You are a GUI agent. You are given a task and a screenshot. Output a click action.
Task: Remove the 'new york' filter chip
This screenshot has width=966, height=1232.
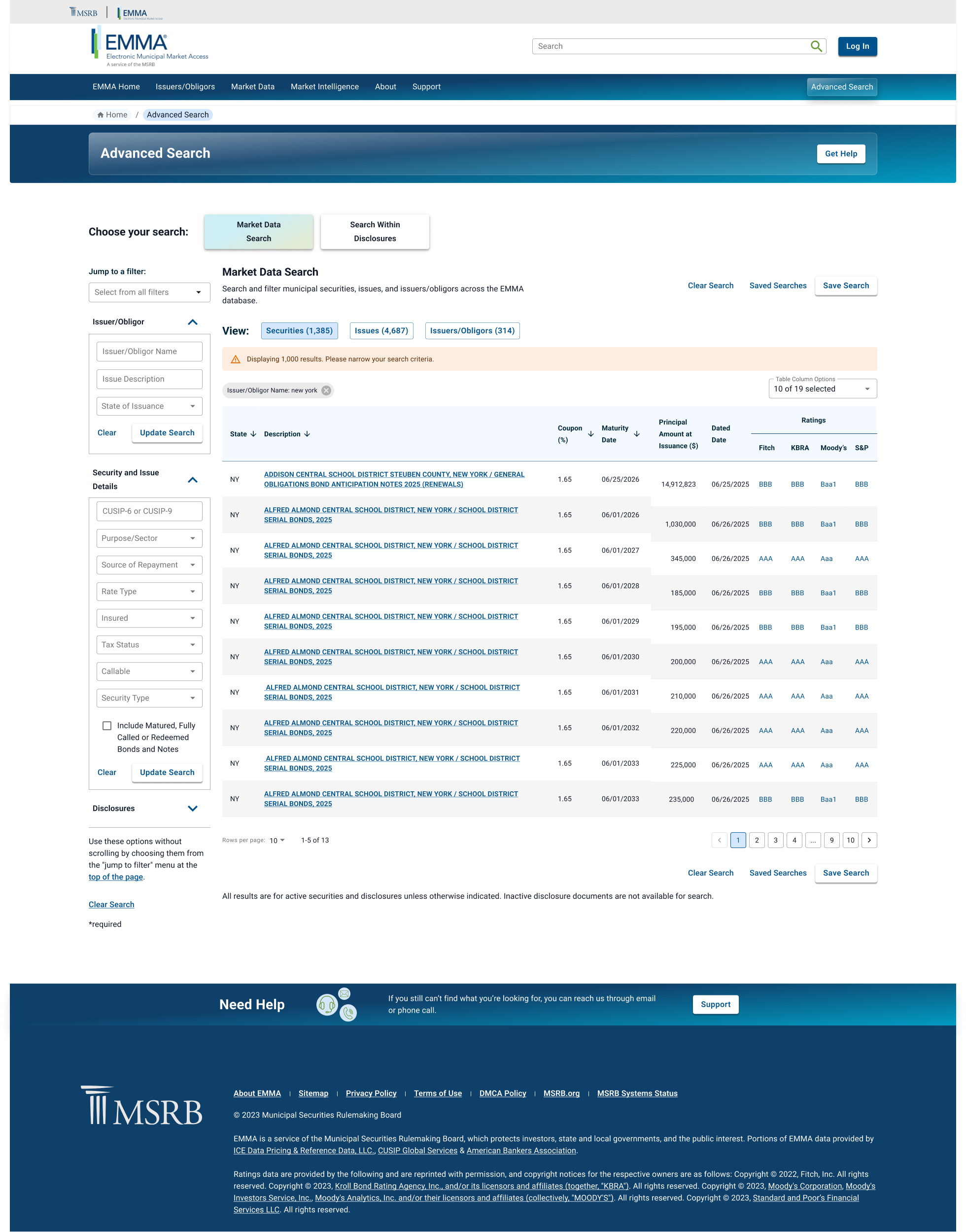coord(326,390)
